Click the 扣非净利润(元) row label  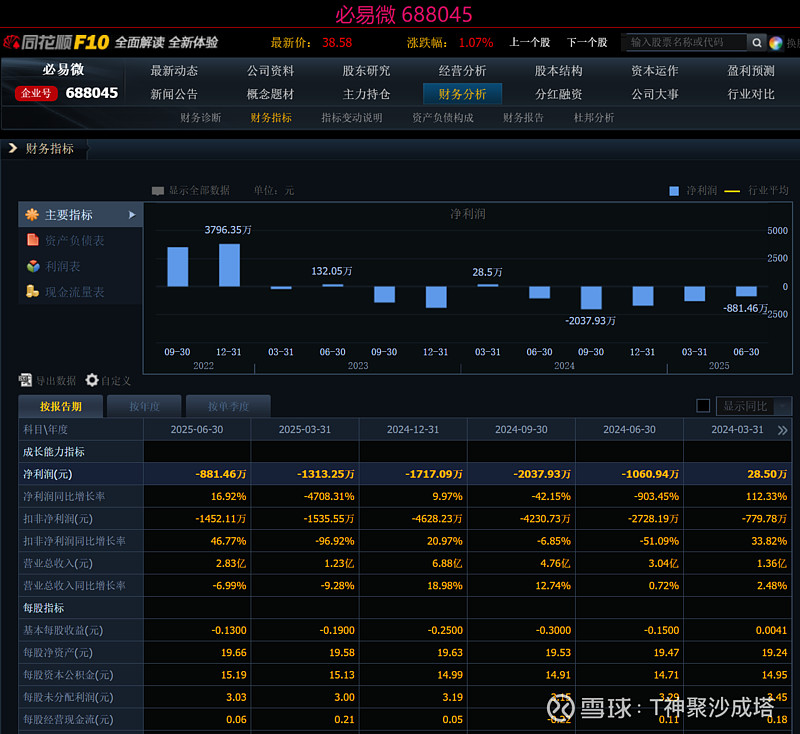pos(58,519)
